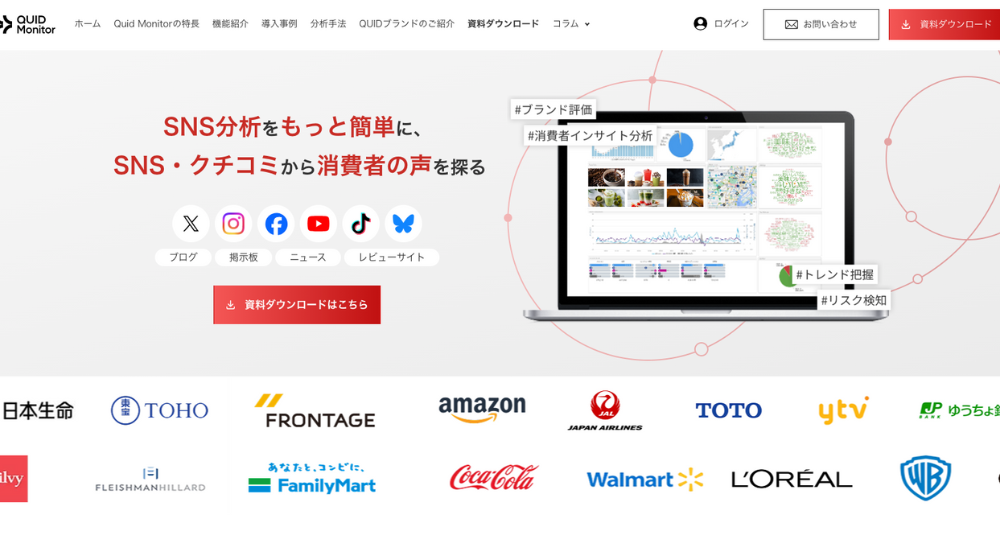Select the Facebook icon
This screenshot has height=560, width=1000.
click(276, 224)
